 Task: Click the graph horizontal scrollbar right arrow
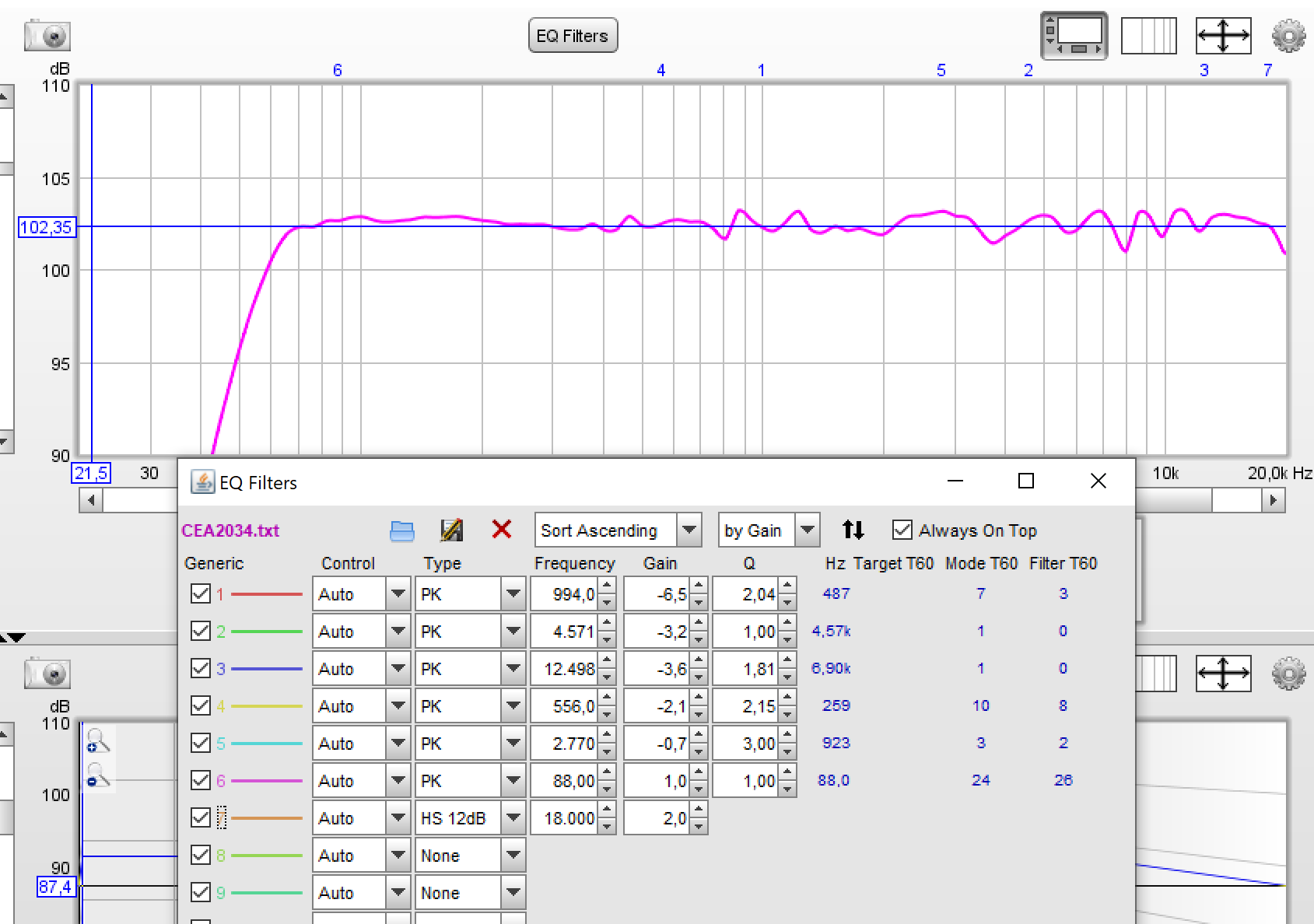[1273, 500]
